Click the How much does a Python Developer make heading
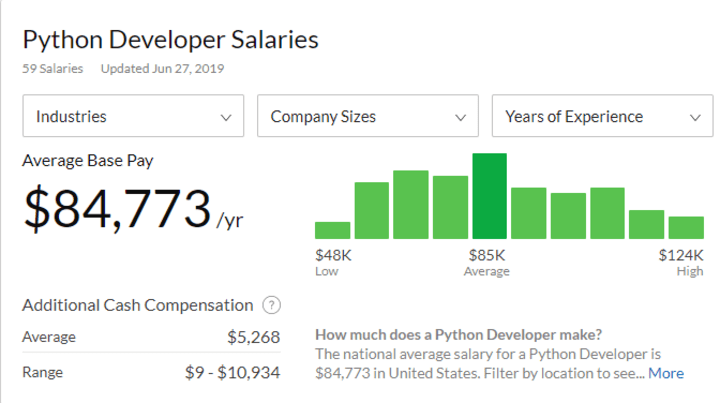This screenshot has height=403, width=720. (458, 335)
